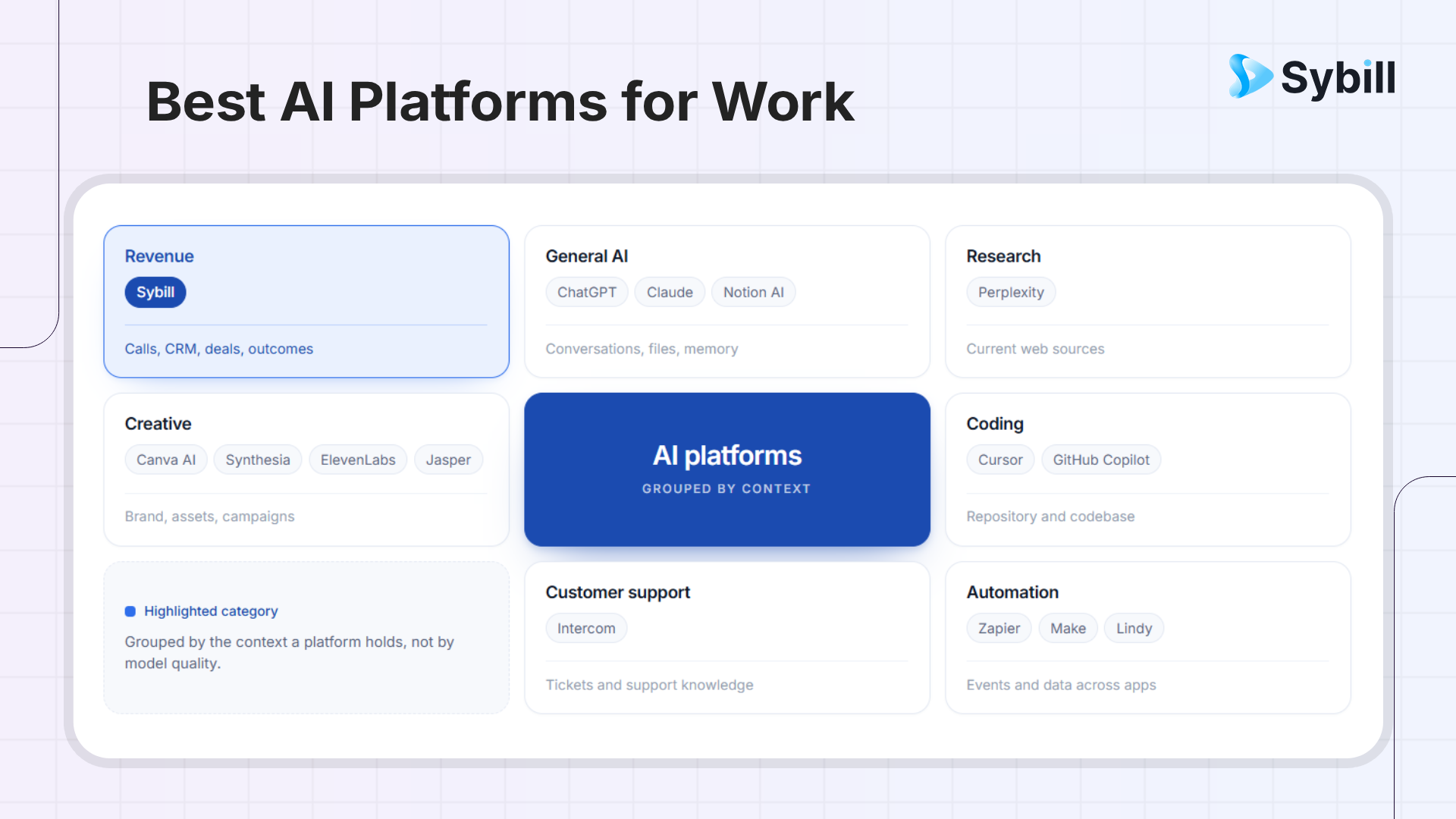Click the Highlighted category legend label
The width and height of the screenshot is (1456, 819).
(x=211, y=611)
